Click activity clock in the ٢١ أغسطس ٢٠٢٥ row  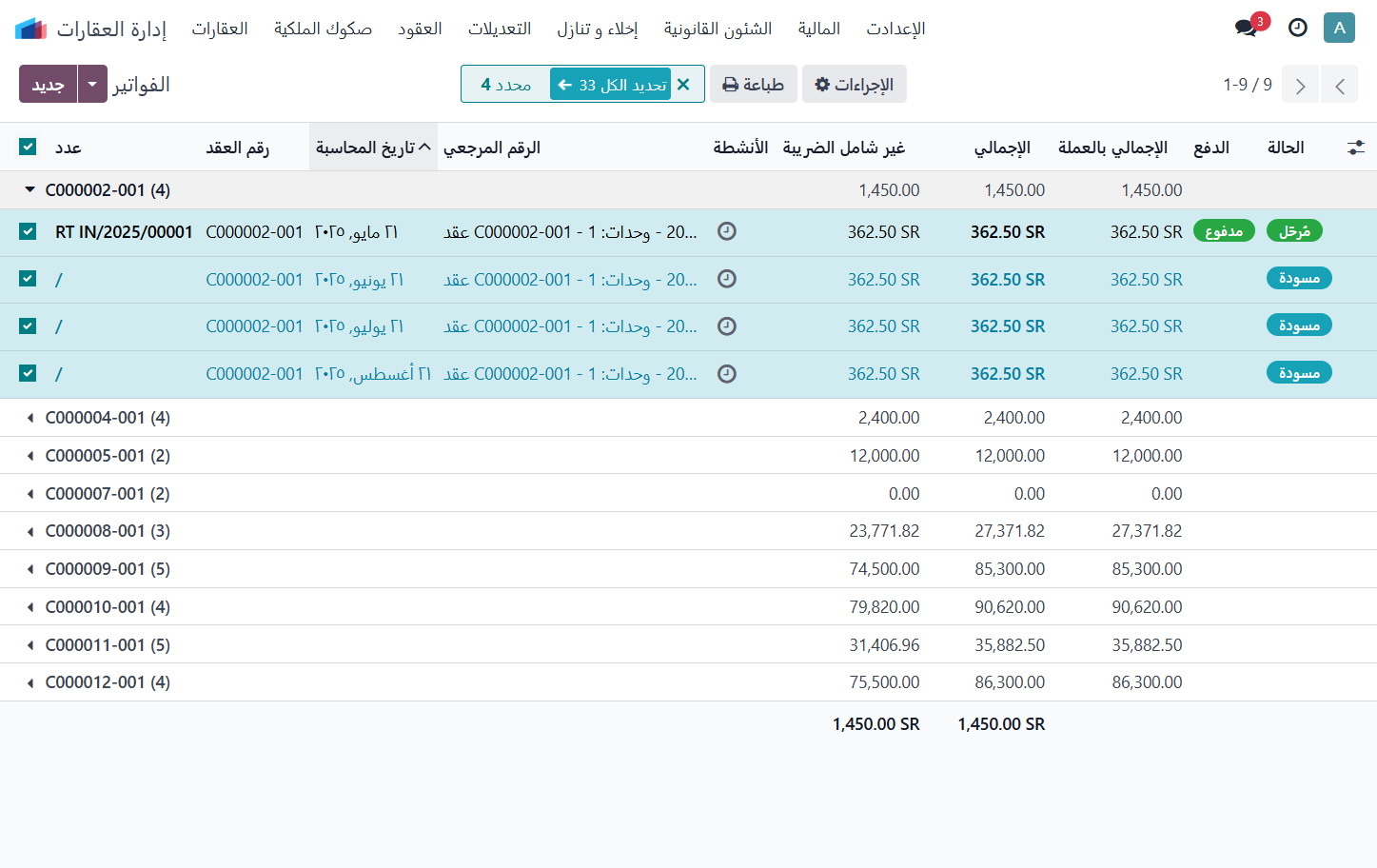pos(727,374)
